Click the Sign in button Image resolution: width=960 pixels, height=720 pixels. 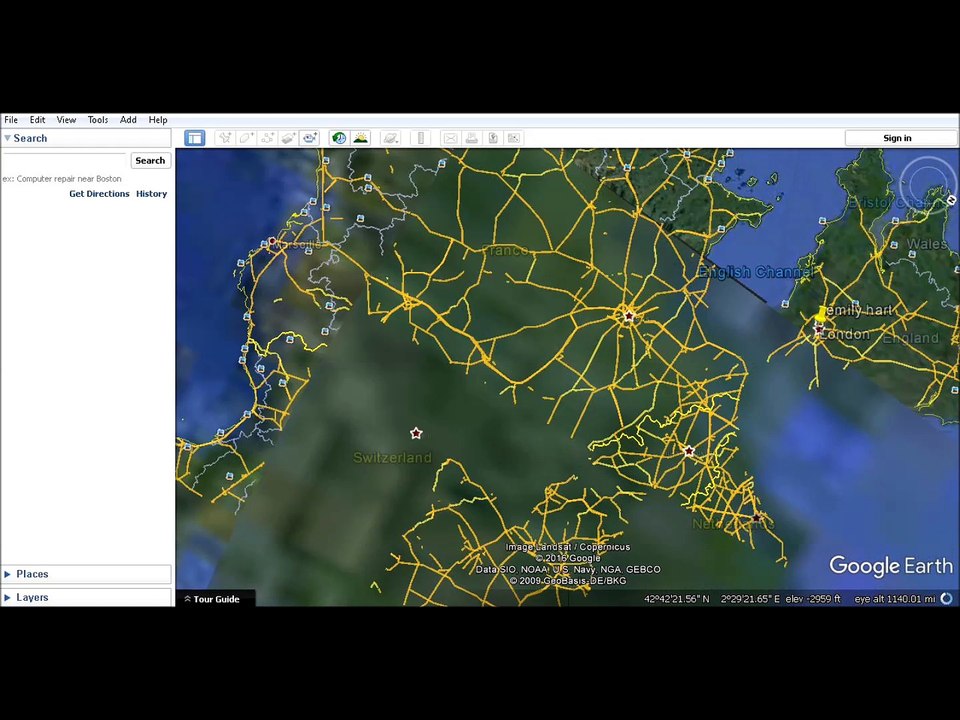(897, 138)
